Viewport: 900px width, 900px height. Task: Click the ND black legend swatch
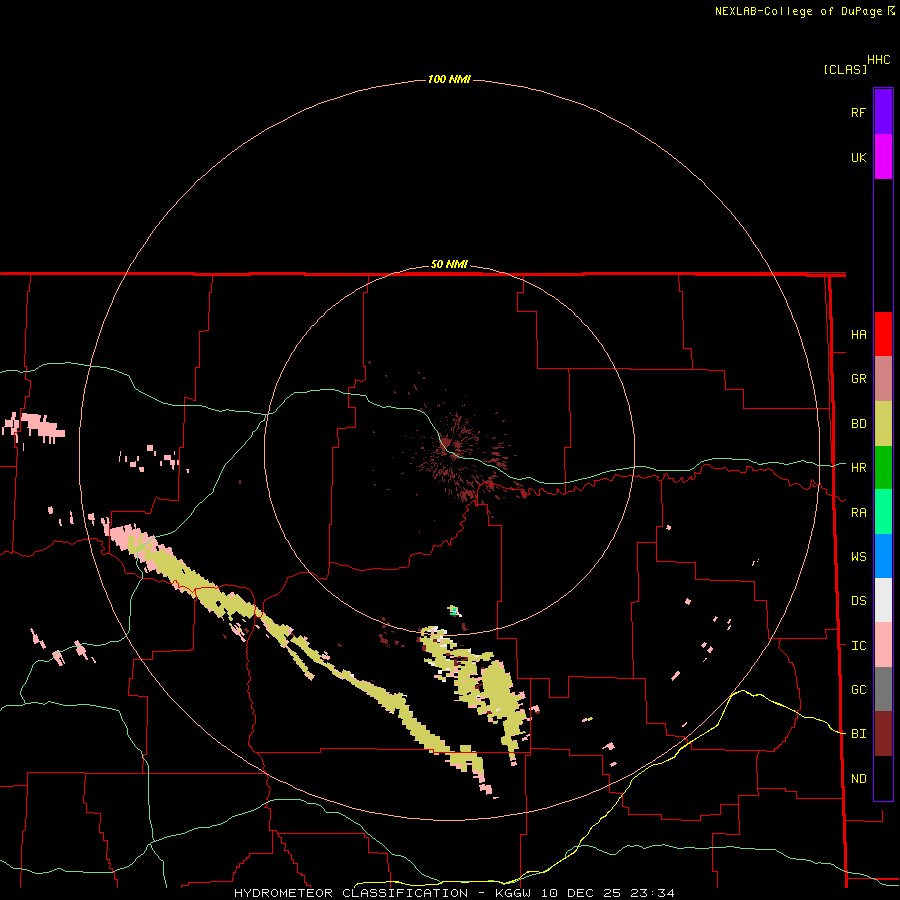tap(883, 778)
